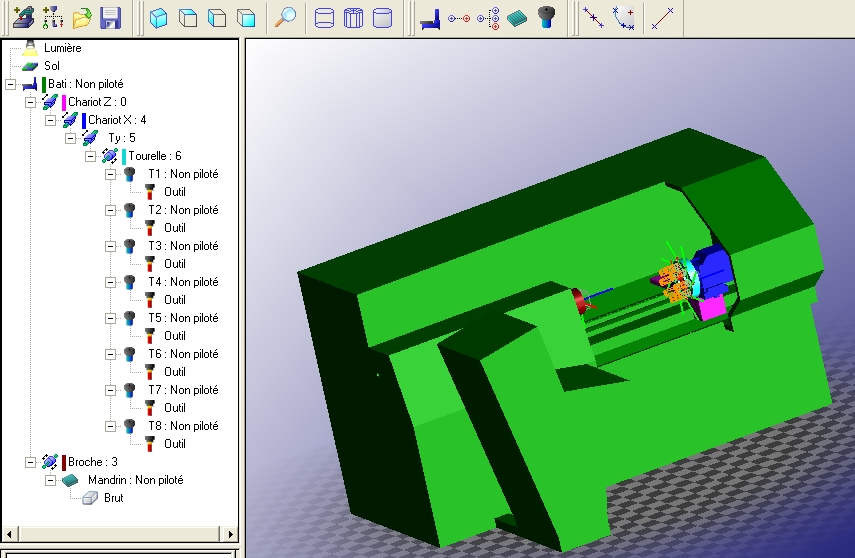Viewport: 855px width, 558px height.
Task: Select 'T2 : Non piloté' in tree
Action: [183, 210]
